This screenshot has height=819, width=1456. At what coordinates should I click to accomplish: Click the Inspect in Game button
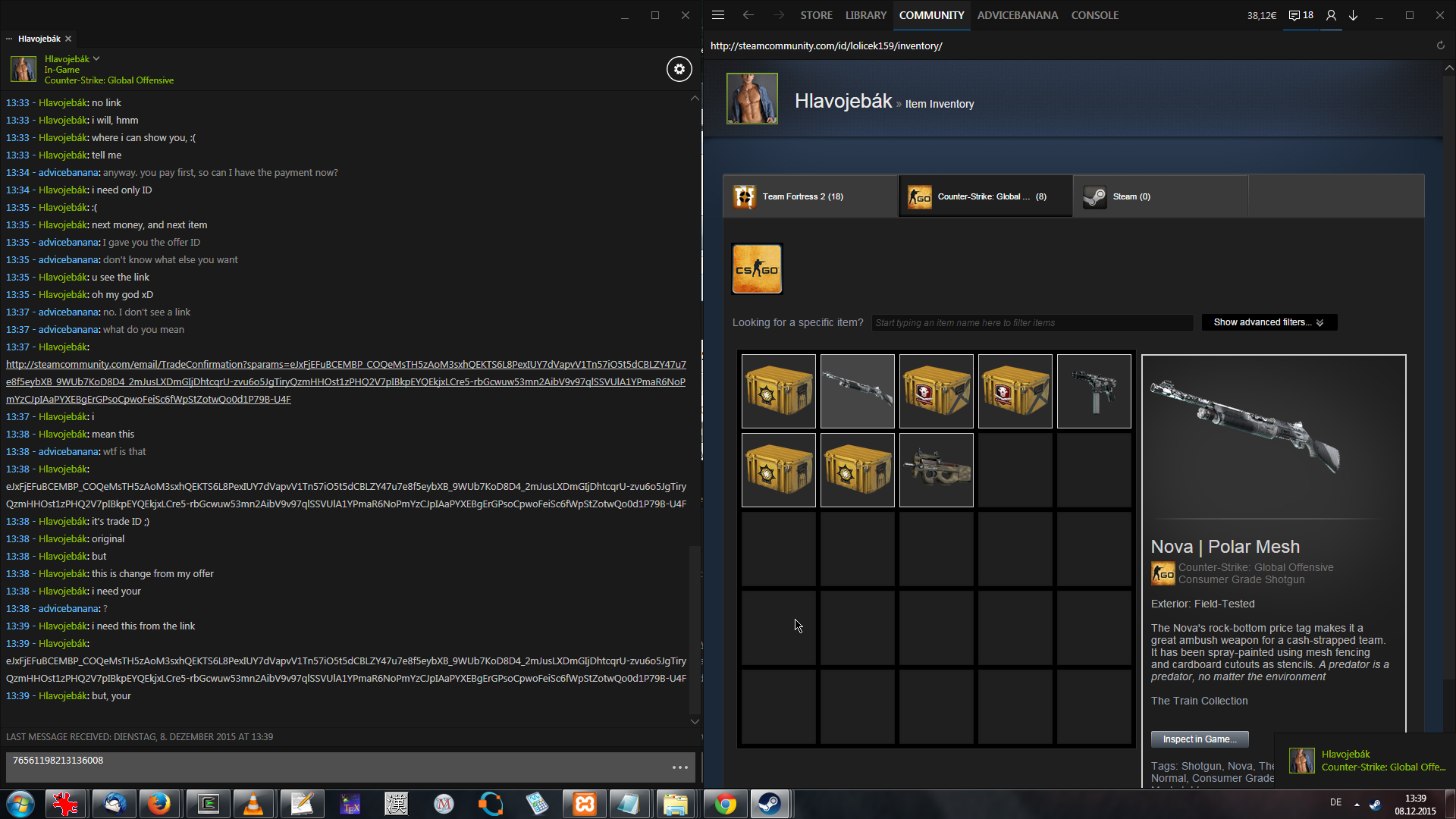(x=1199, y=739)
